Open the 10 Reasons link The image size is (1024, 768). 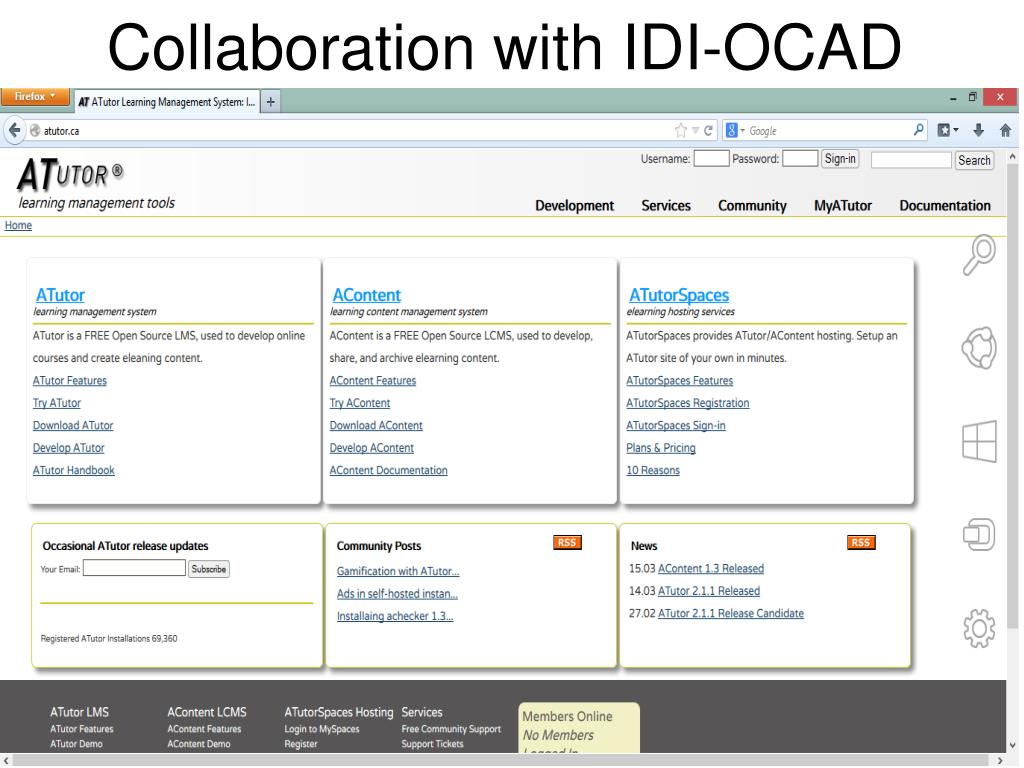[653, 470]
